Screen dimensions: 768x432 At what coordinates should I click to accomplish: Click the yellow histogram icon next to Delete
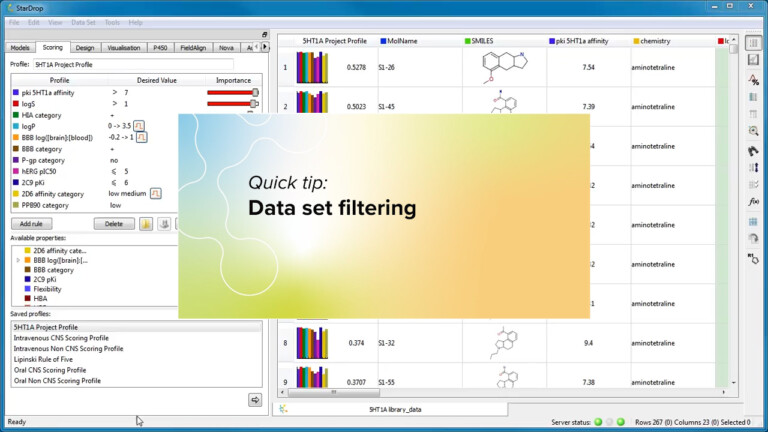coord(146,224)
